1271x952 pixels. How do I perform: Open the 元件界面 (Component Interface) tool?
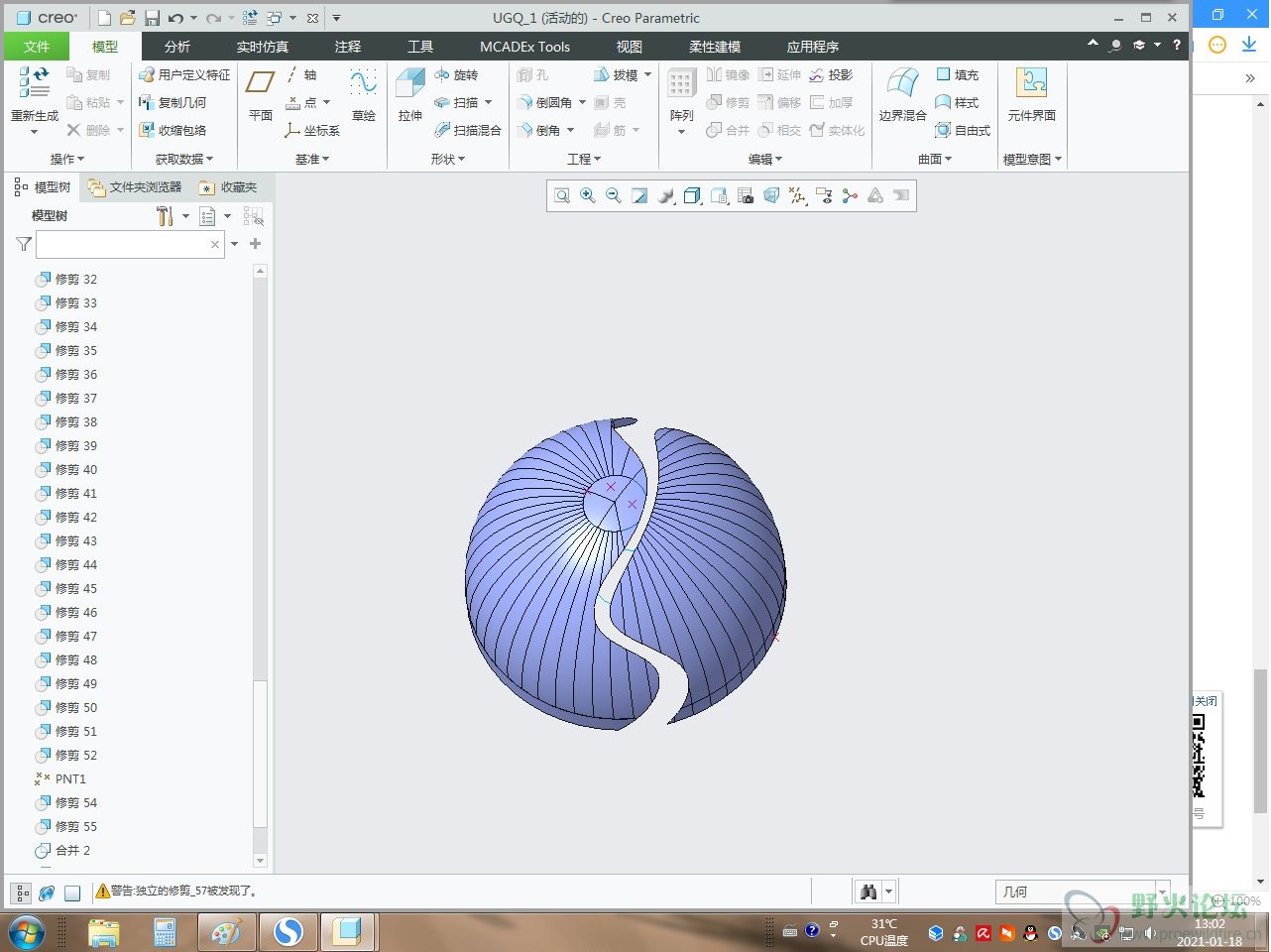coord(1032,95)
